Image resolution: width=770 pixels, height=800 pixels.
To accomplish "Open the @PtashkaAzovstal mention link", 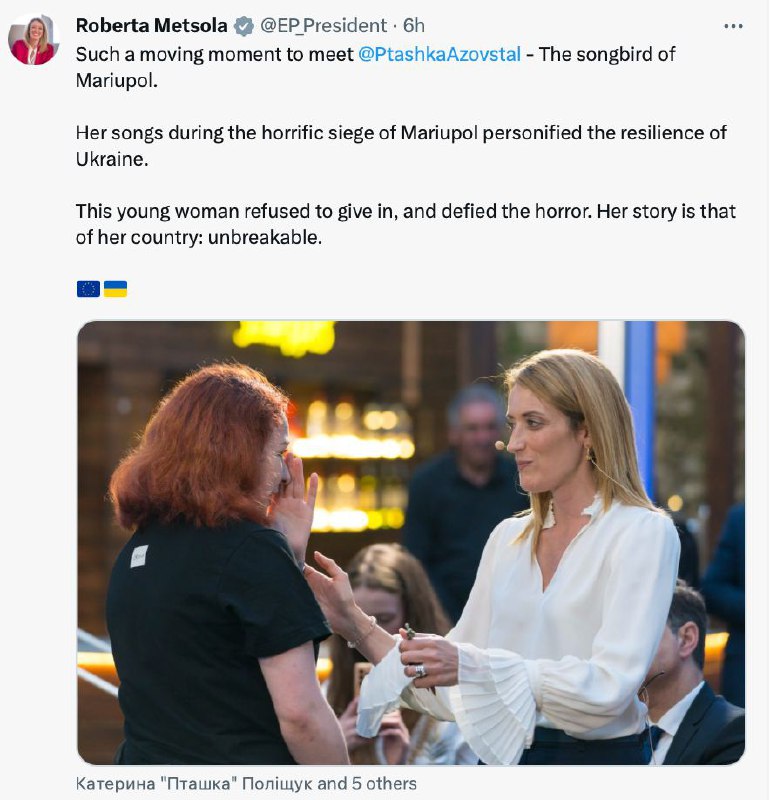I will point(439,54).
